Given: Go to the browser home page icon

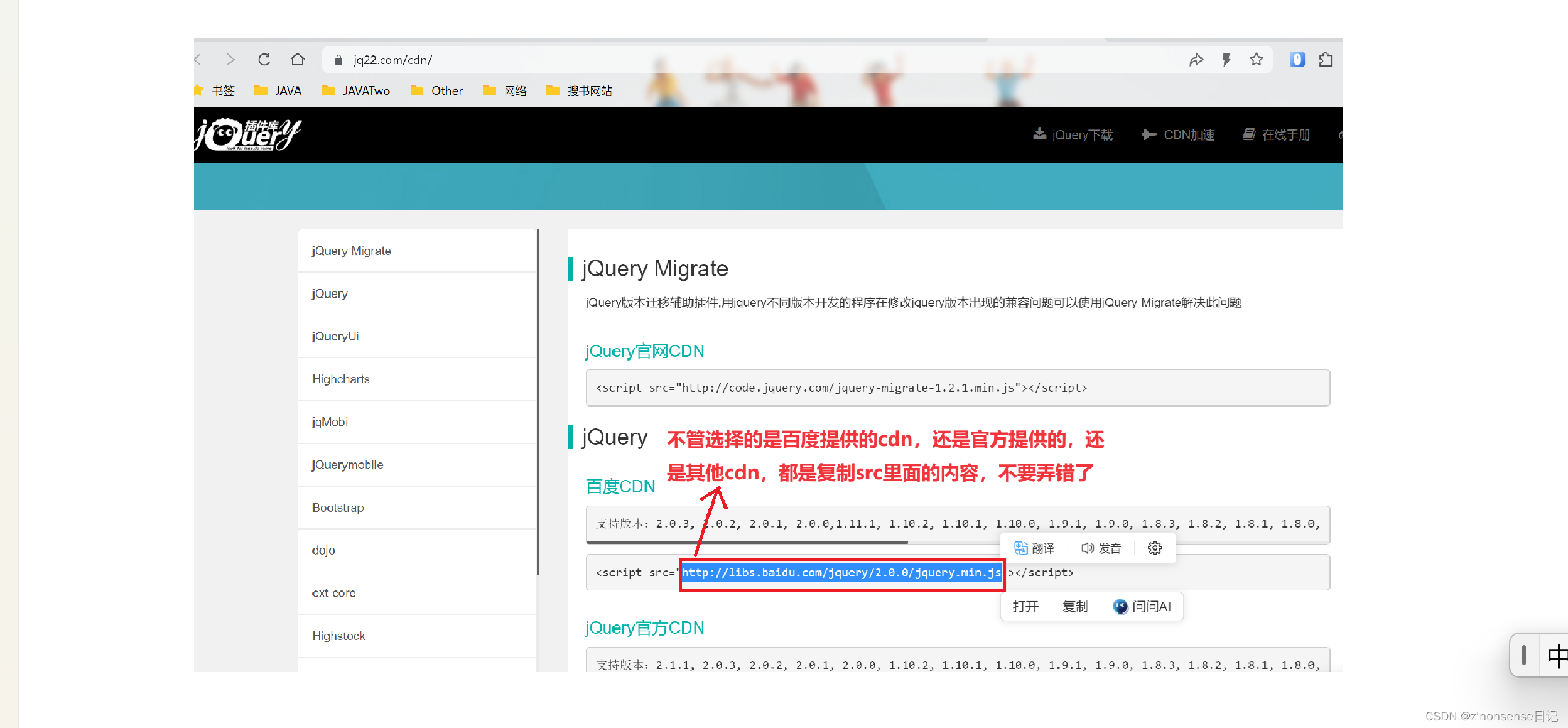Looking at the screenshot, I should (x=298, y=60).
